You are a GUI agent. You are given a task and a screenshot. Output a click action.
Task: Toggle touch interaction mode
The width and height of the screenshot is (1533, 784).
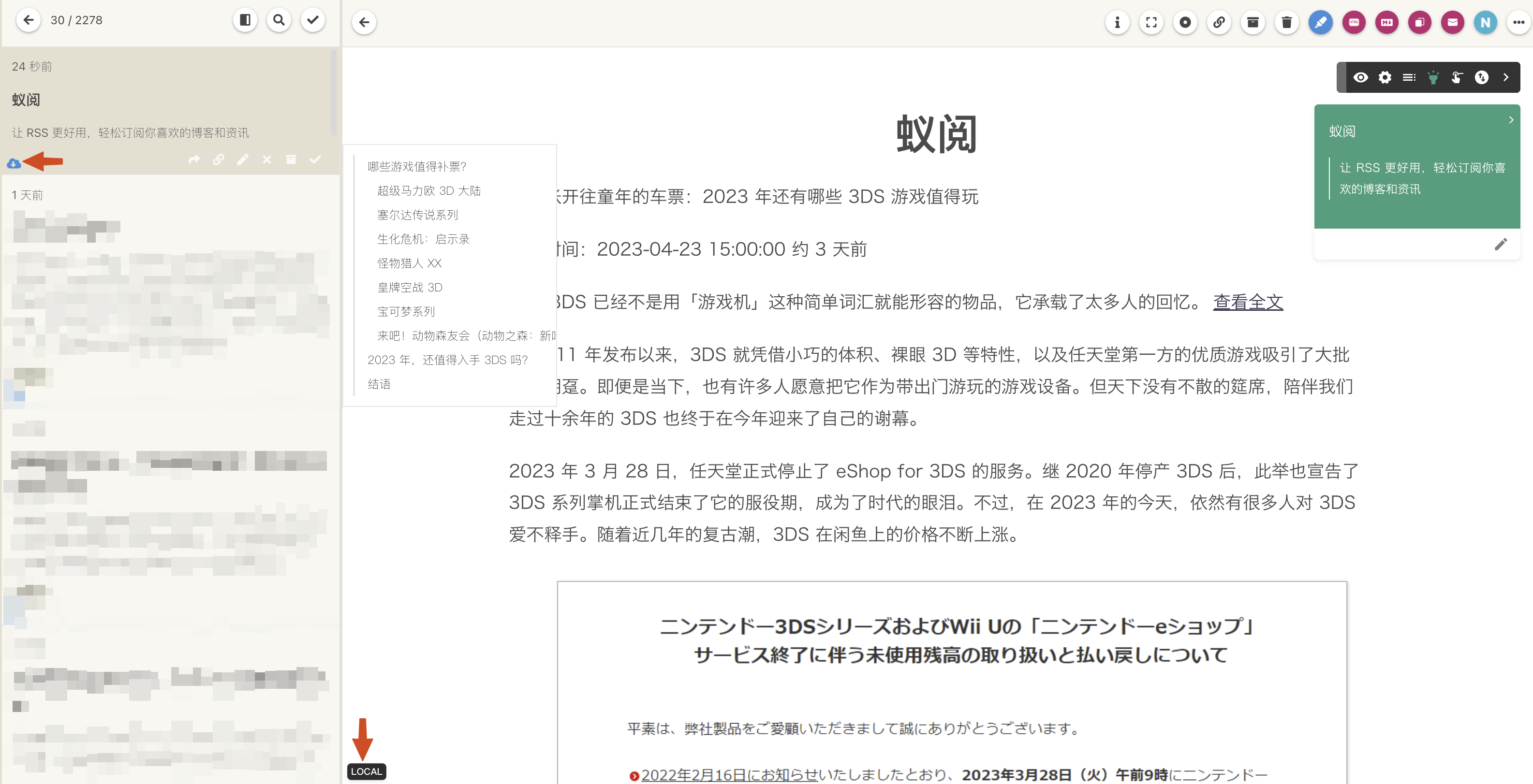point(1456,77)
